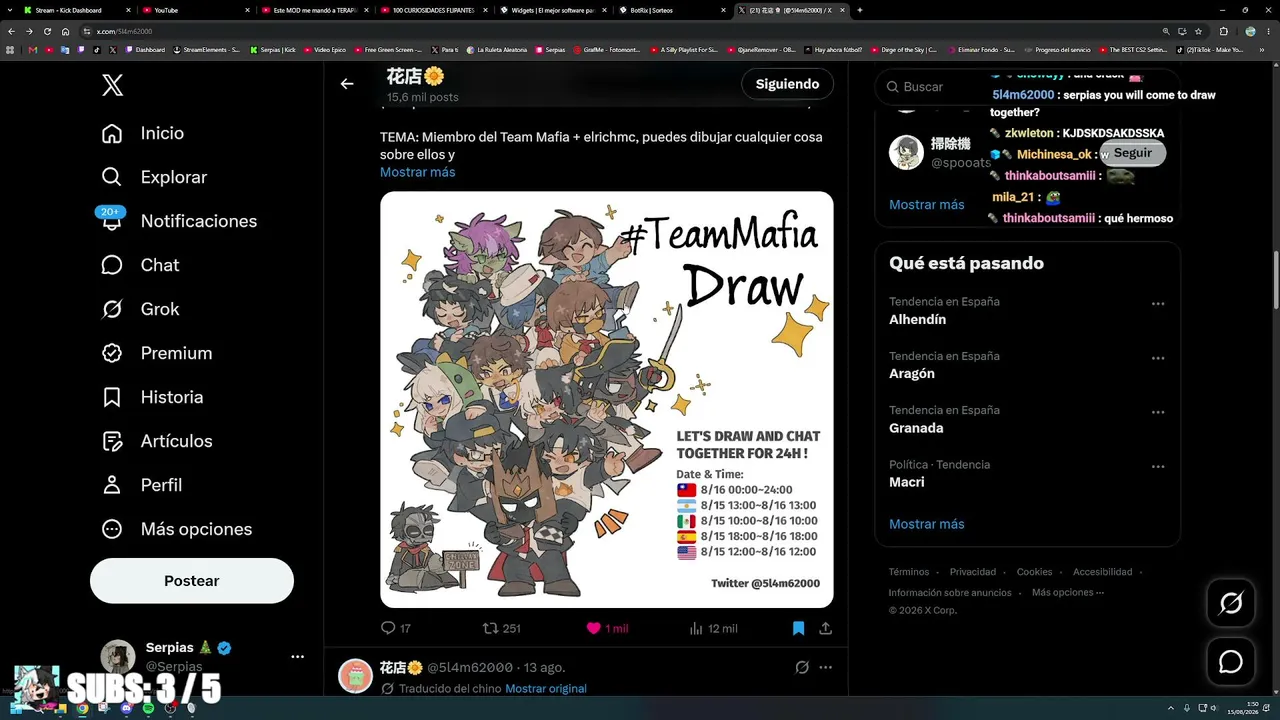Open Grok actions on the 13 ago. post
The width and height of the screenshot is (1280, 720).
pyautogui.click(x=802, y=667)
